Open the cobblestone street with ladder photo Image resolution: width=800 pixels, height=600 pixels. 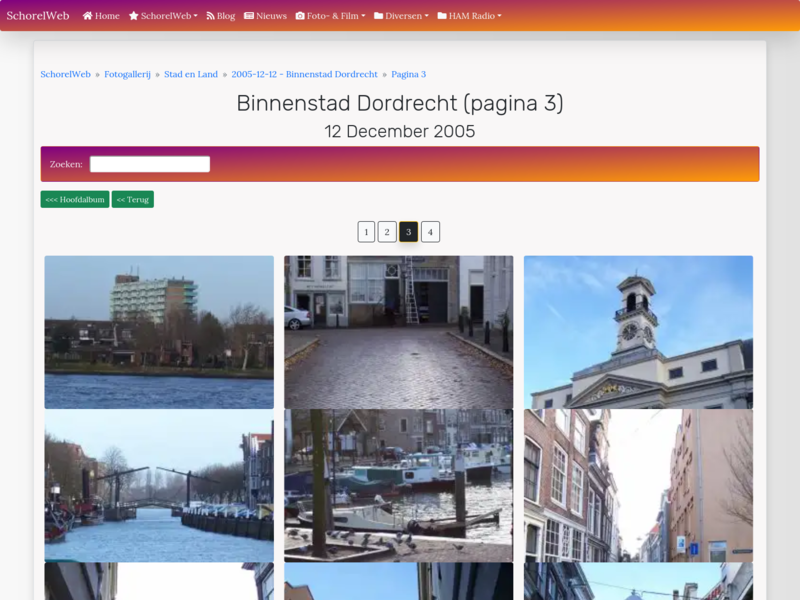[398, 332]
